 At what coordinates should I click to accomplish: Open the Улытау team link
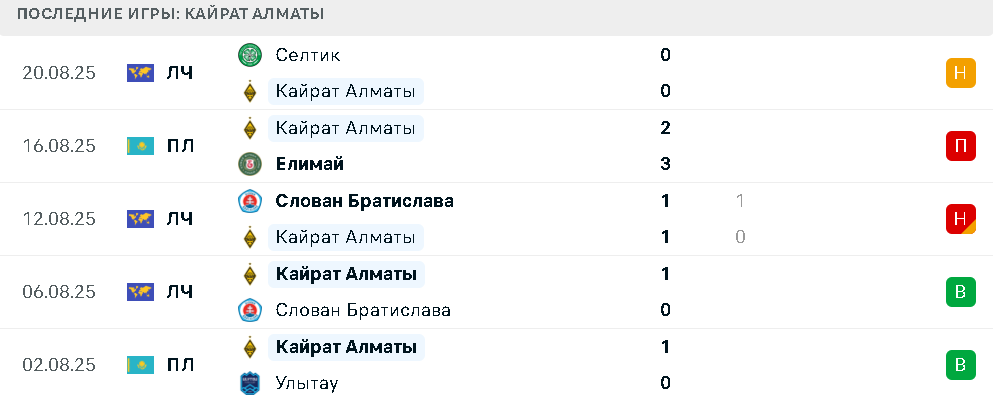(x=307, y=384)
